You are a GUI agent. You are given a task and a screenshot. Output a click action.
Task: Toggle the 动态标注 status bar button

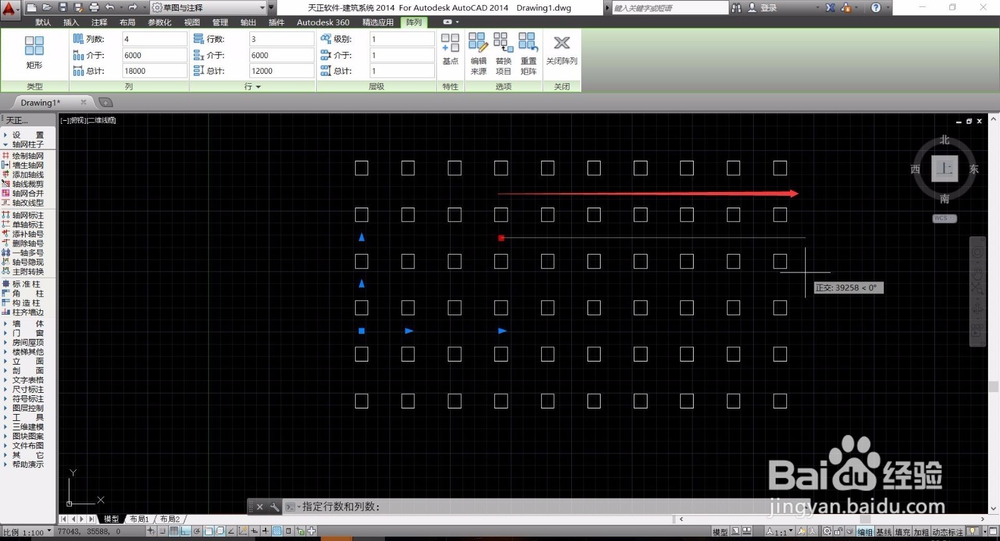click(x=947, y=532)
